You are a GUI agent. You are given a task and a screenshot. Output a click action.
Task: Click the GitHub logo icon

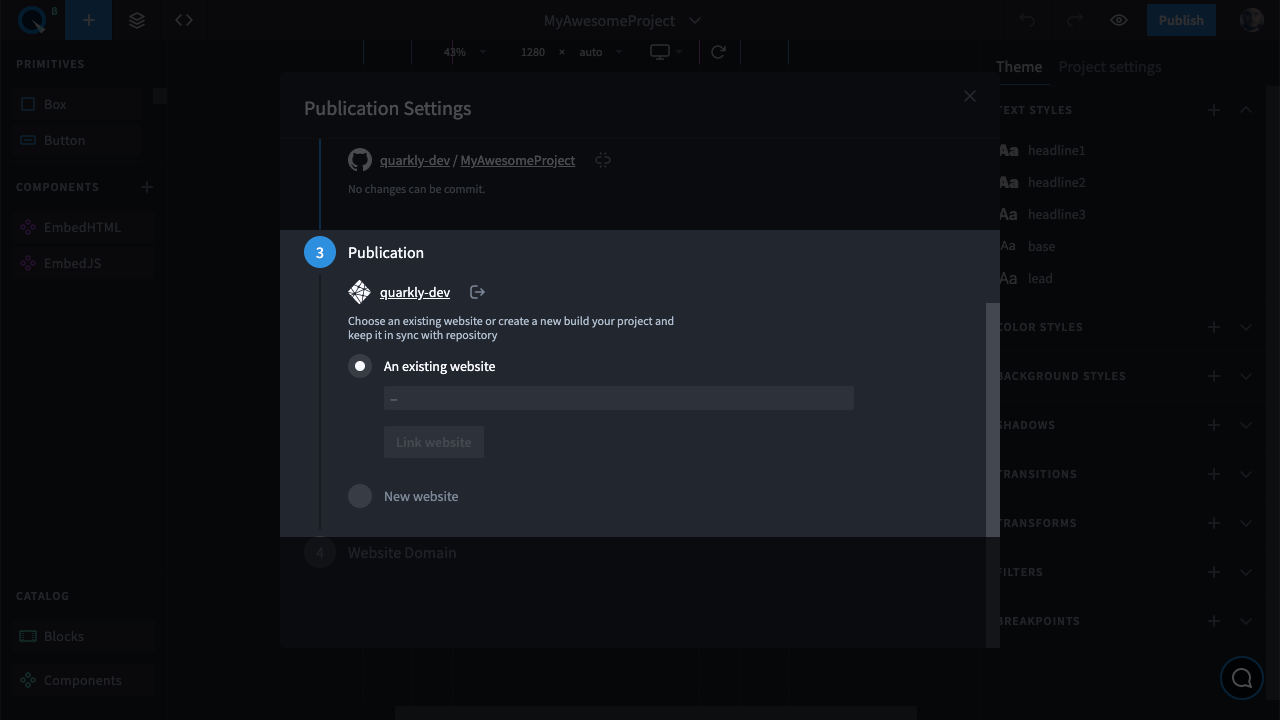click(360, 160)
